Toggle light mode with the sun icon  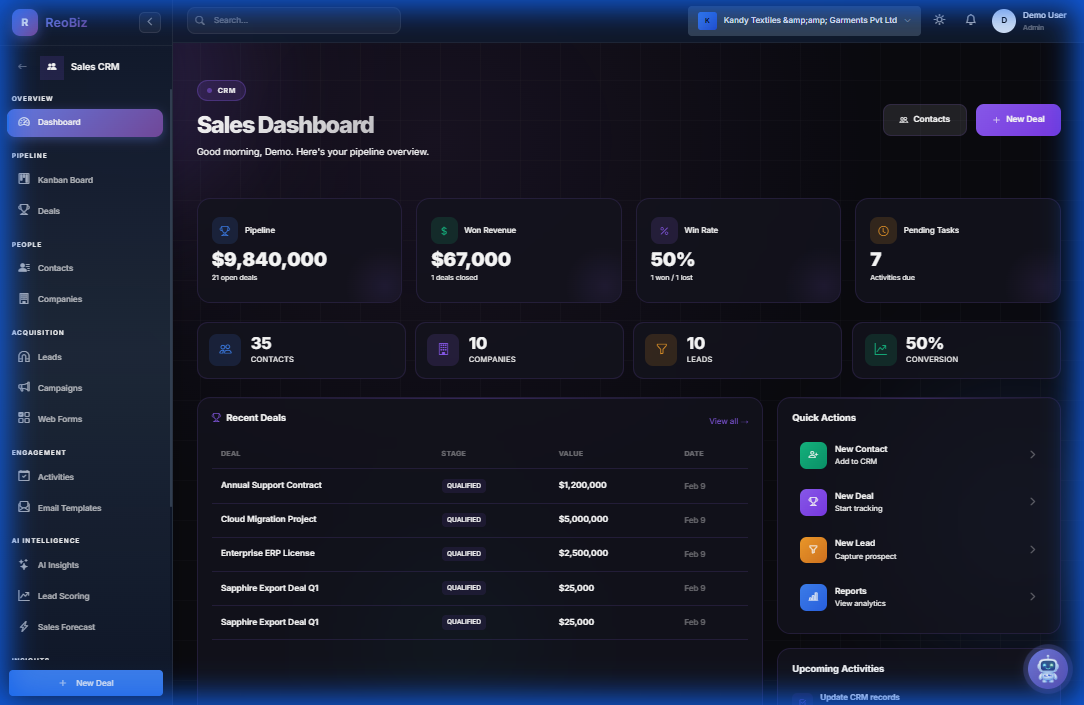tap(938, 19)
